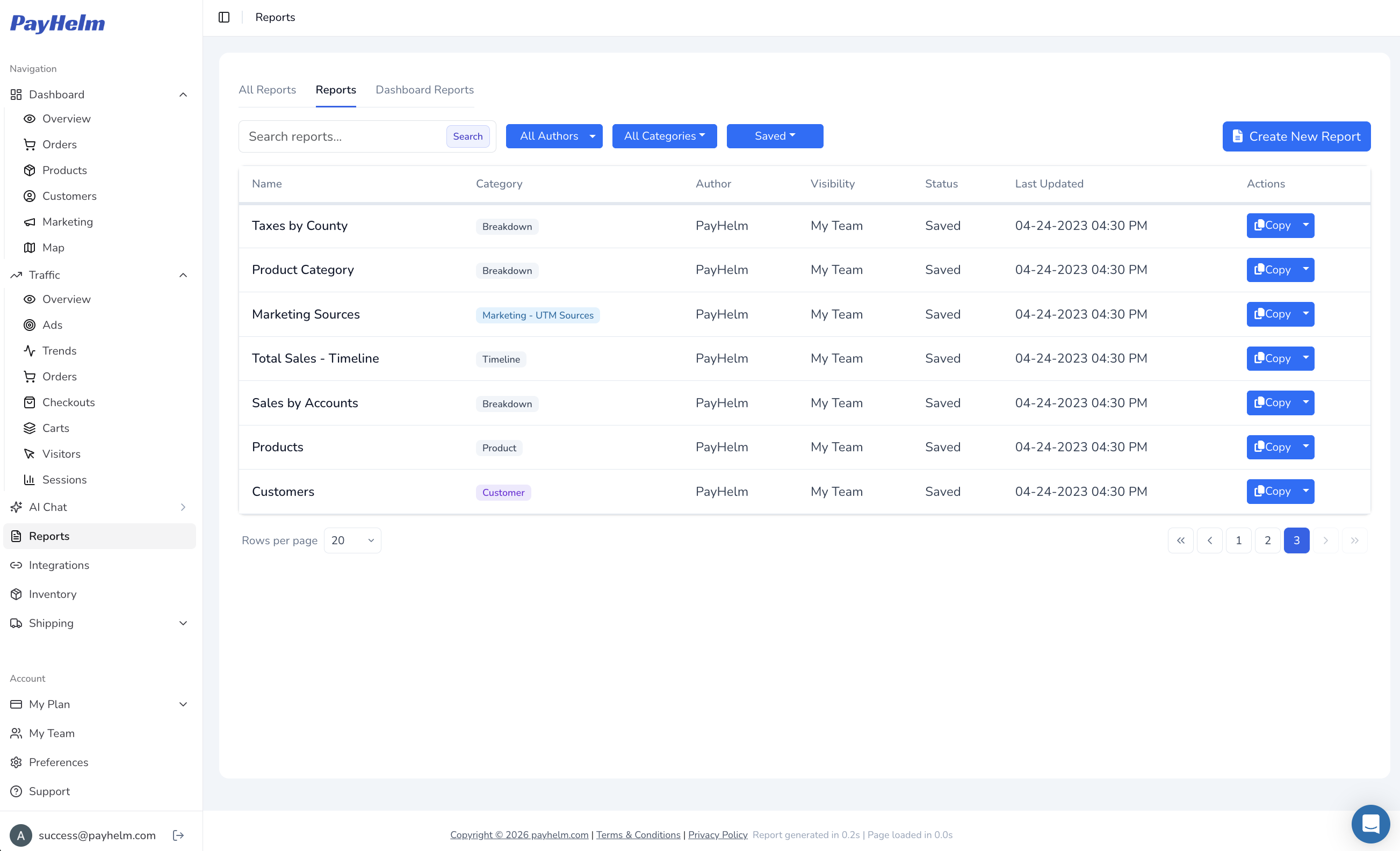This screenshot has width=1400, height=851.
Task: Open the Rows per page selector
Action: [x=352, y=541]
